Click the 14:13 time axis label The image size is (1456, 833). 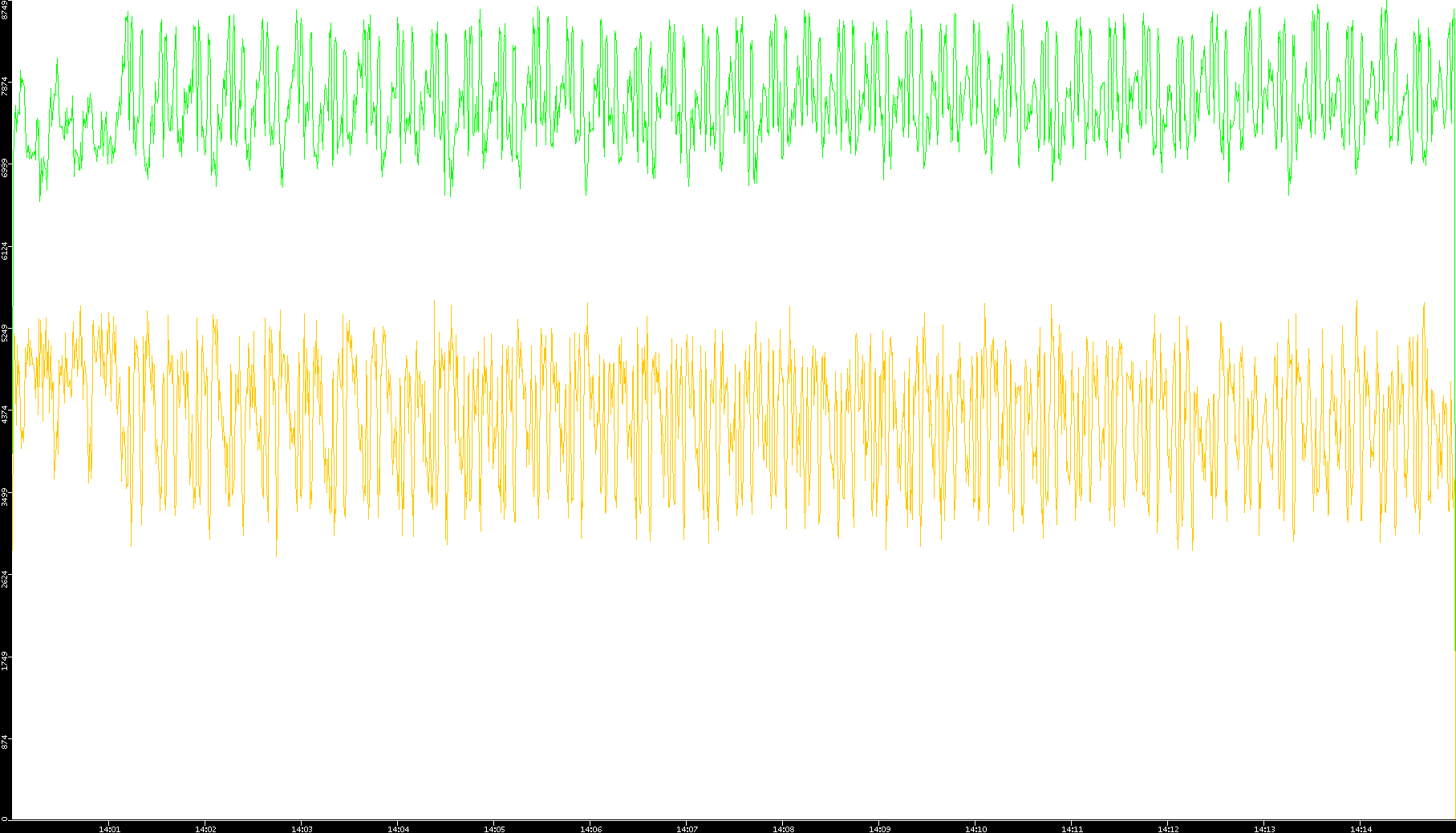(1264, 829)
